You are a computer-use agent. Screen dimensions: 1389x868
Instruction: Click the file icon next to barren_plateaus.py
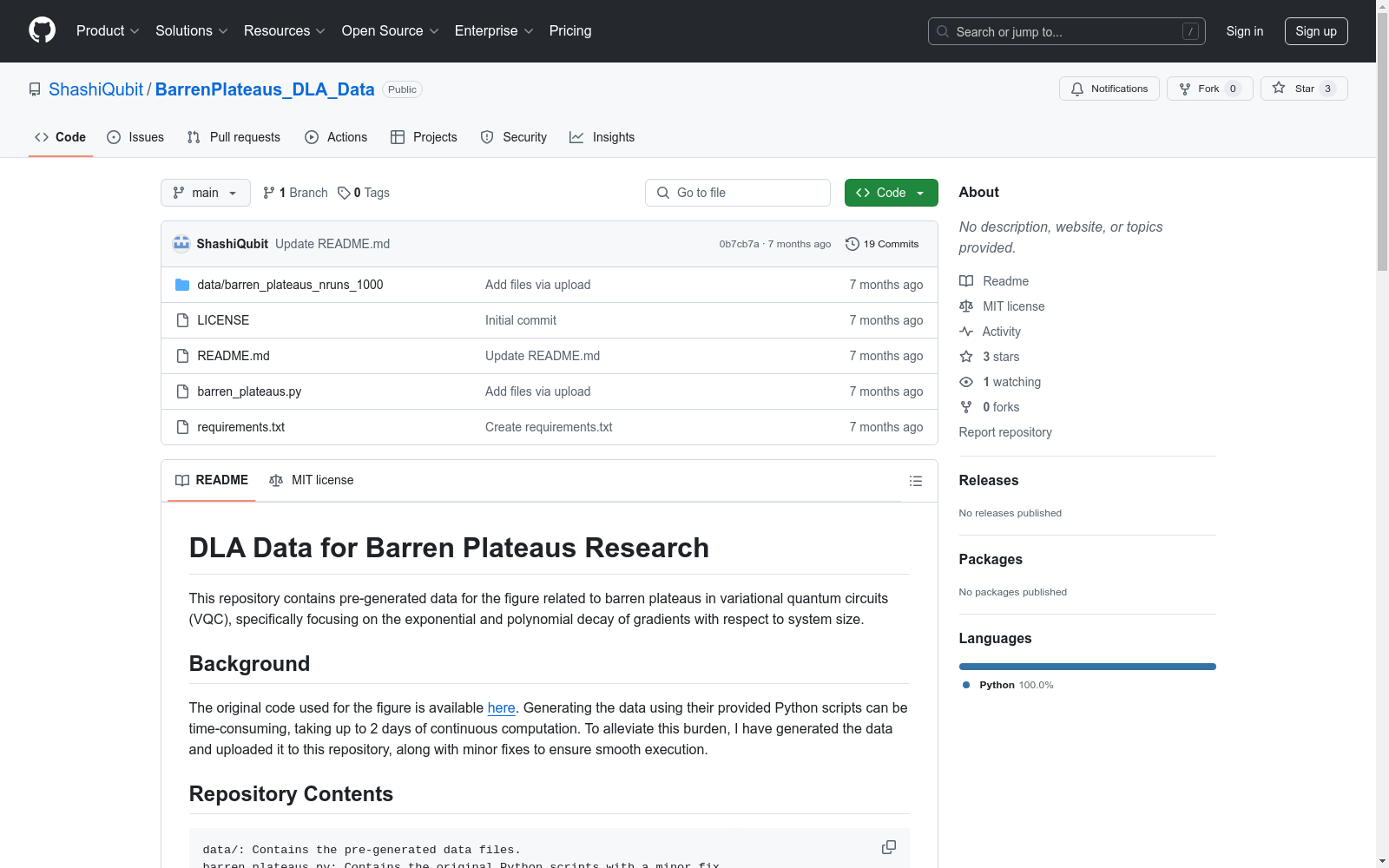coord(182,391)
